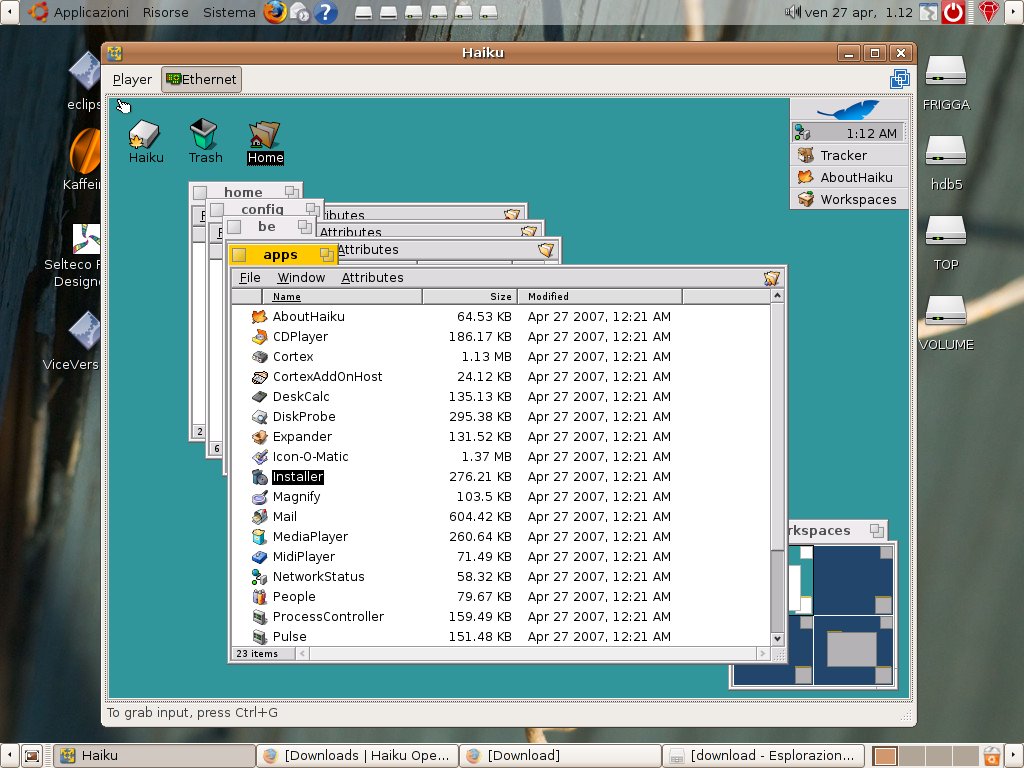1024x768 pixels.
Task: Expand the Sistema menu
Action: click(x=229, y=12)
